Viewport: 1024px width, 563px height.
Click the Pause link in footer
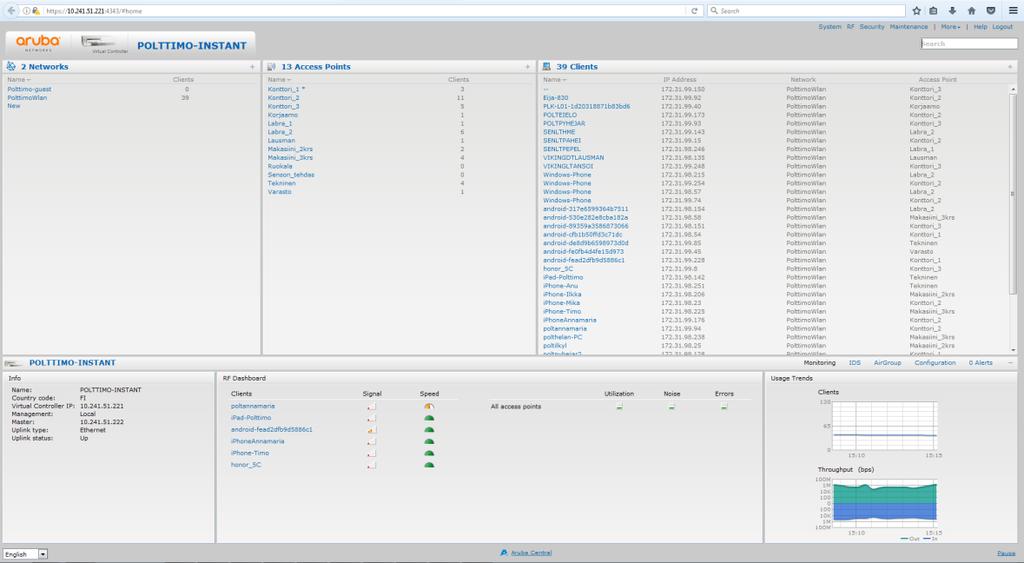tap(1006, 553)
